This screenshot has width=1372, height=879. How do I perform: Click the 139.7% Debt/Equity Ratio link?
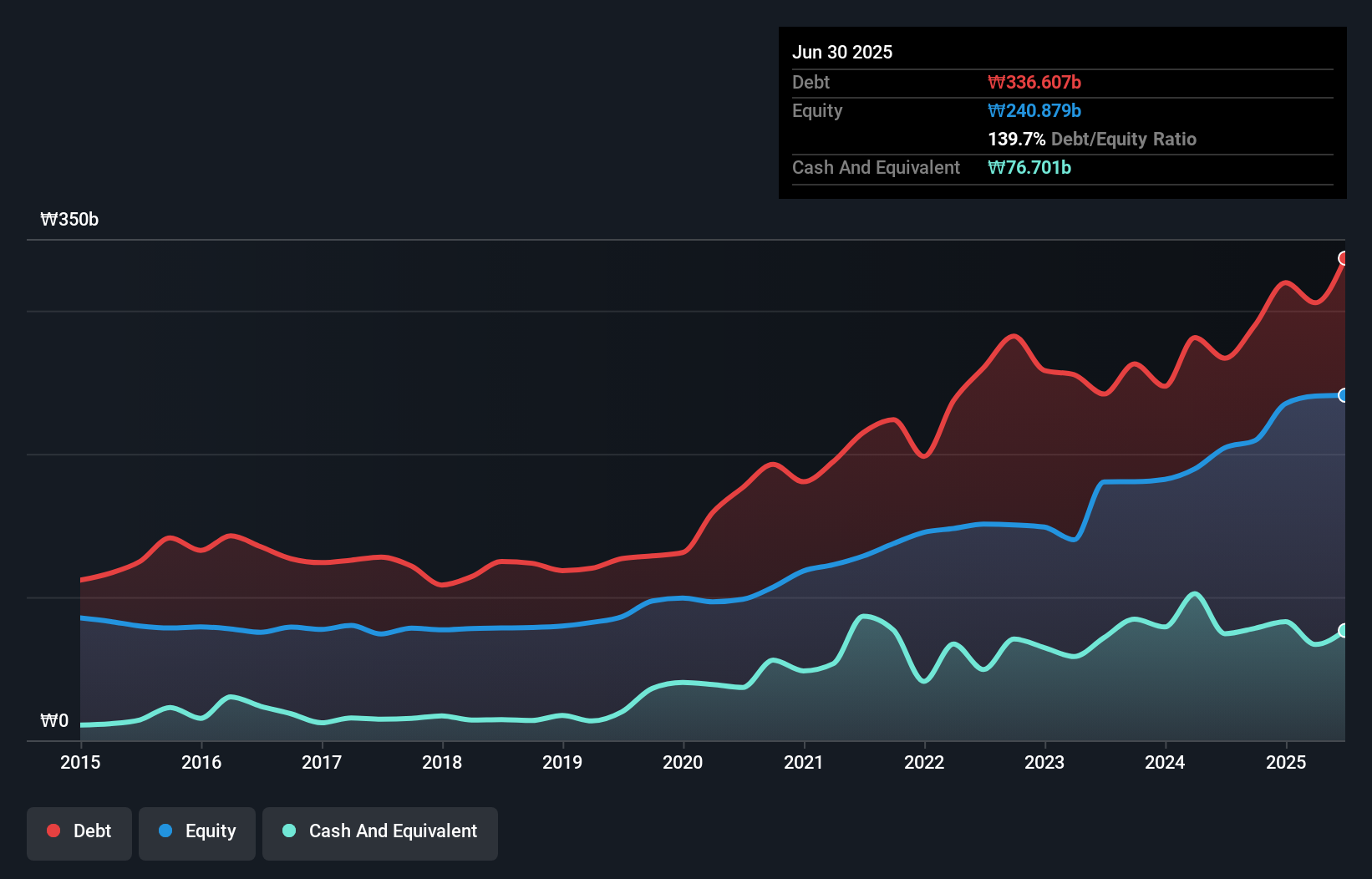point(1092,139)
